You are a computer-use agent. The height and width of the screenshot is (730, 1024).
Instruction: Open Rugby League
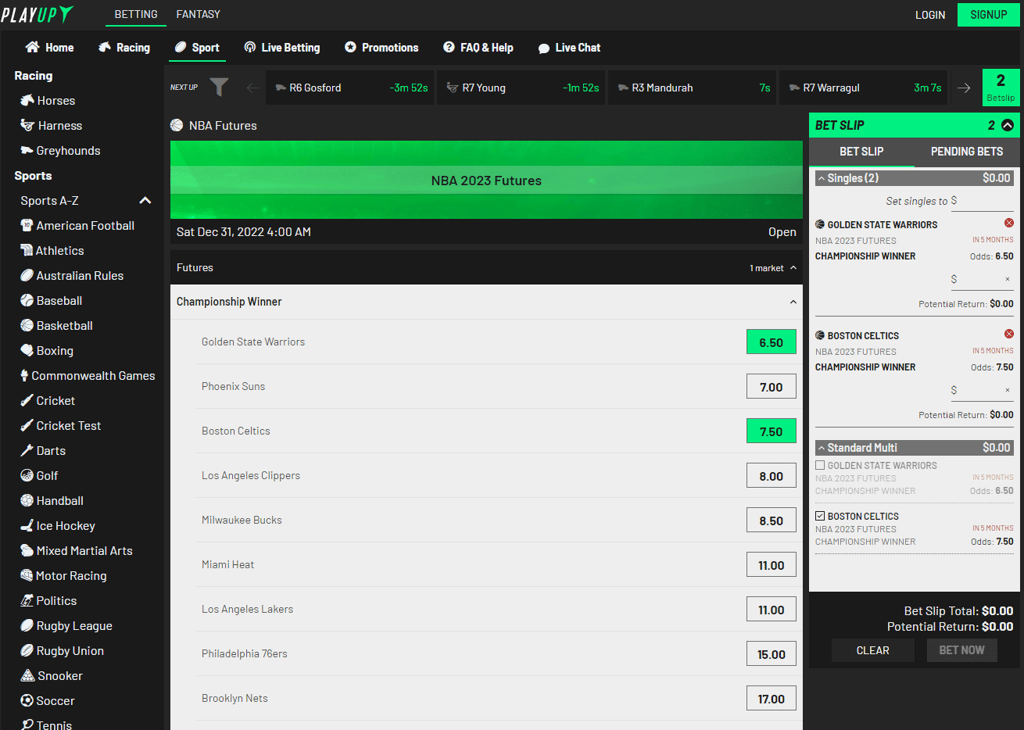tap(66, 626)
